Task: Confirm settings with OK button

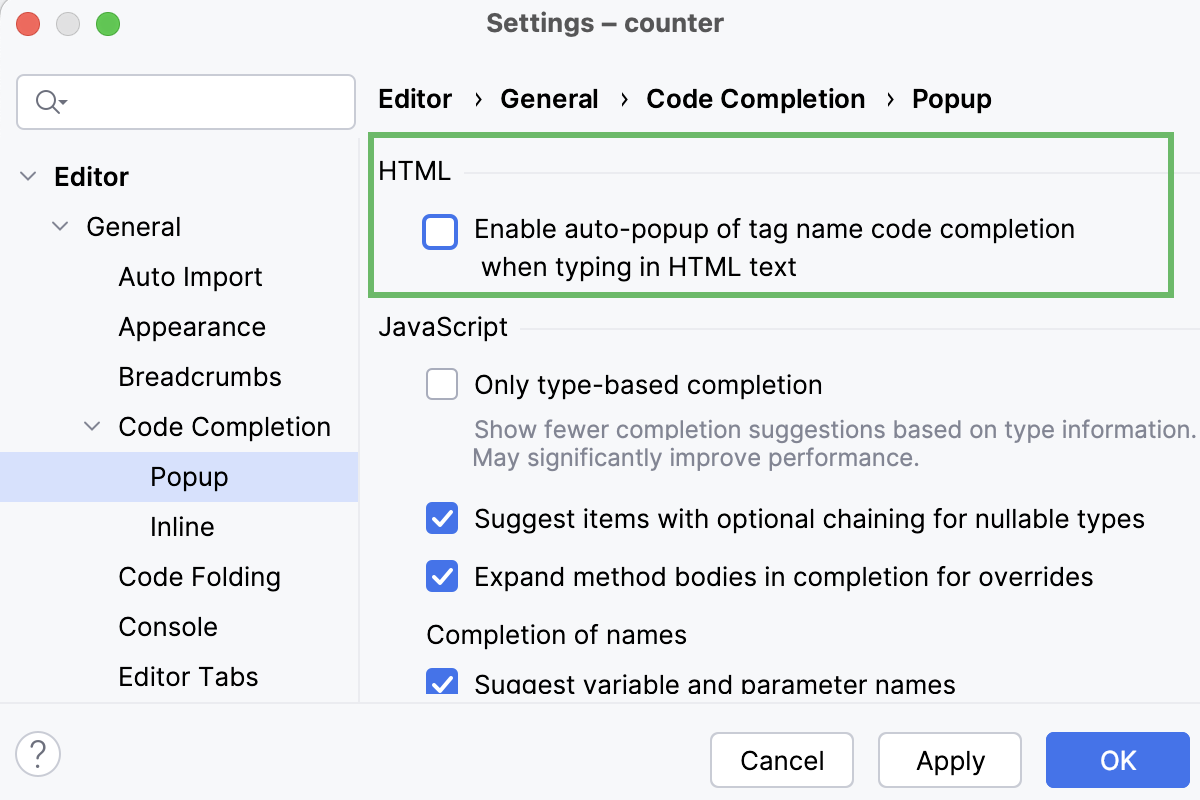Action: coord(1118,761)
